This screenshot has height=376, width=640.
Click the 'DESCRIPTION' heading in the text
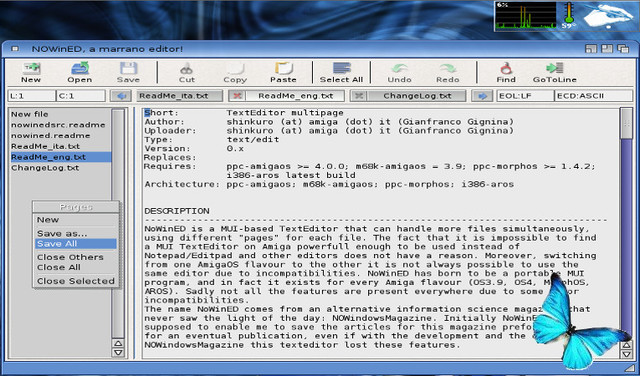coord(177,211)
